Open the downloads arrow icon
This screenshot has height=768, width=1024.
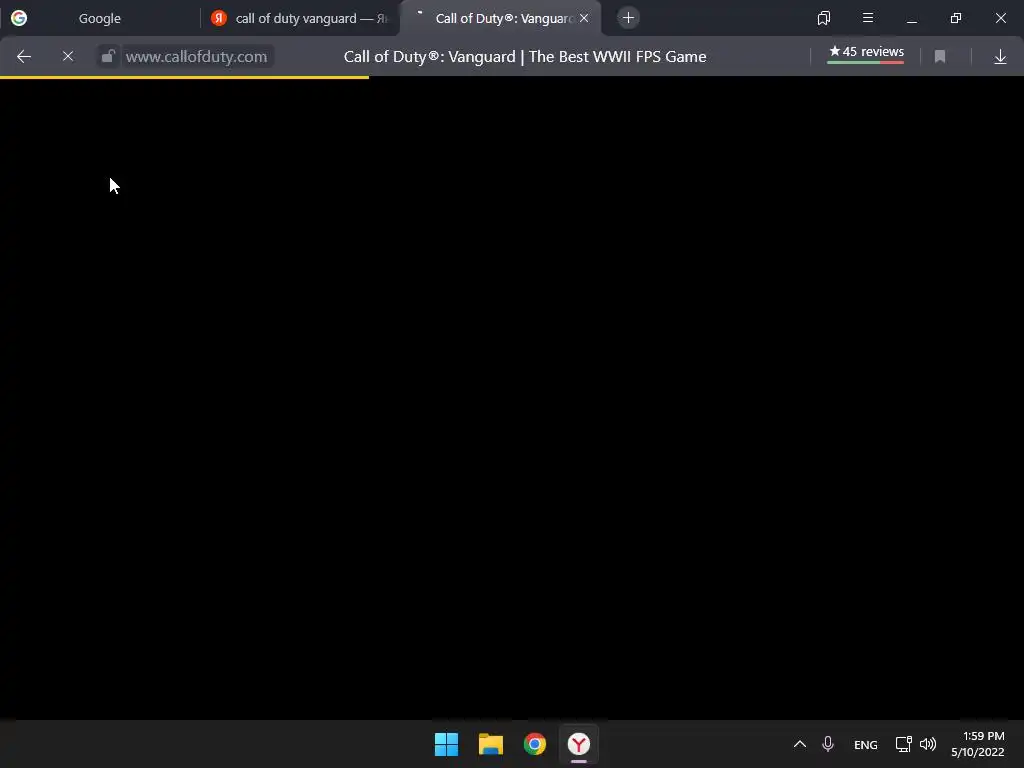pos(1000,57)
